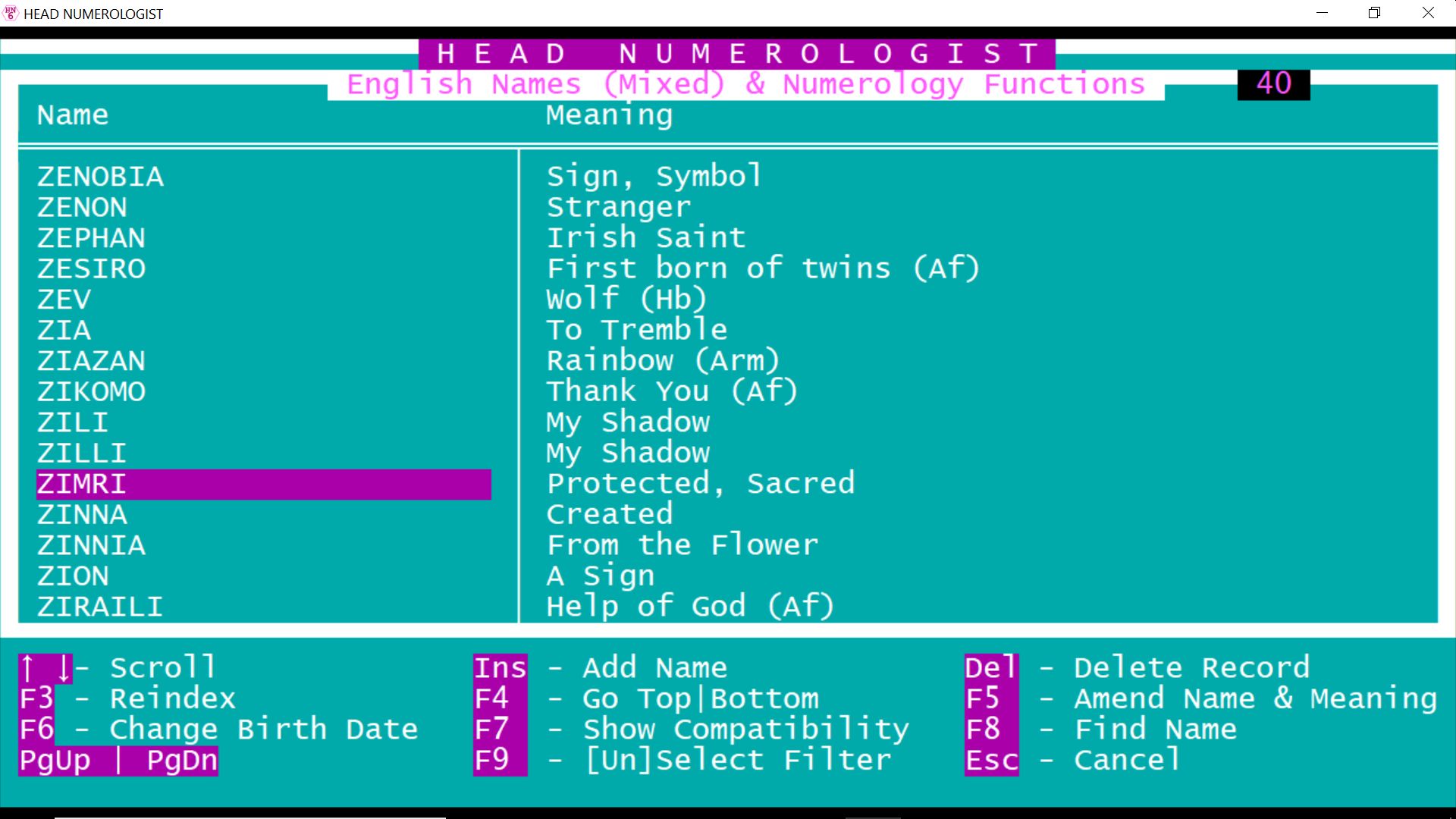Select the name ZIKOMO

click(91, 391)
